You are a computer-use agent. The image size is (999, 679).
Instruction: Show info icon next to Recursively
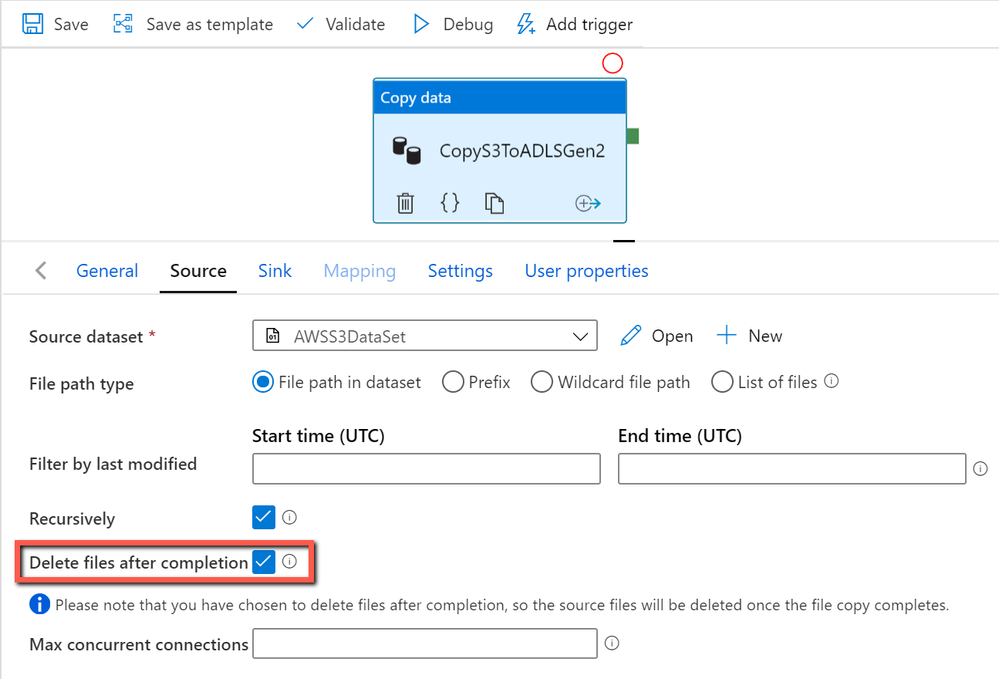289,517
